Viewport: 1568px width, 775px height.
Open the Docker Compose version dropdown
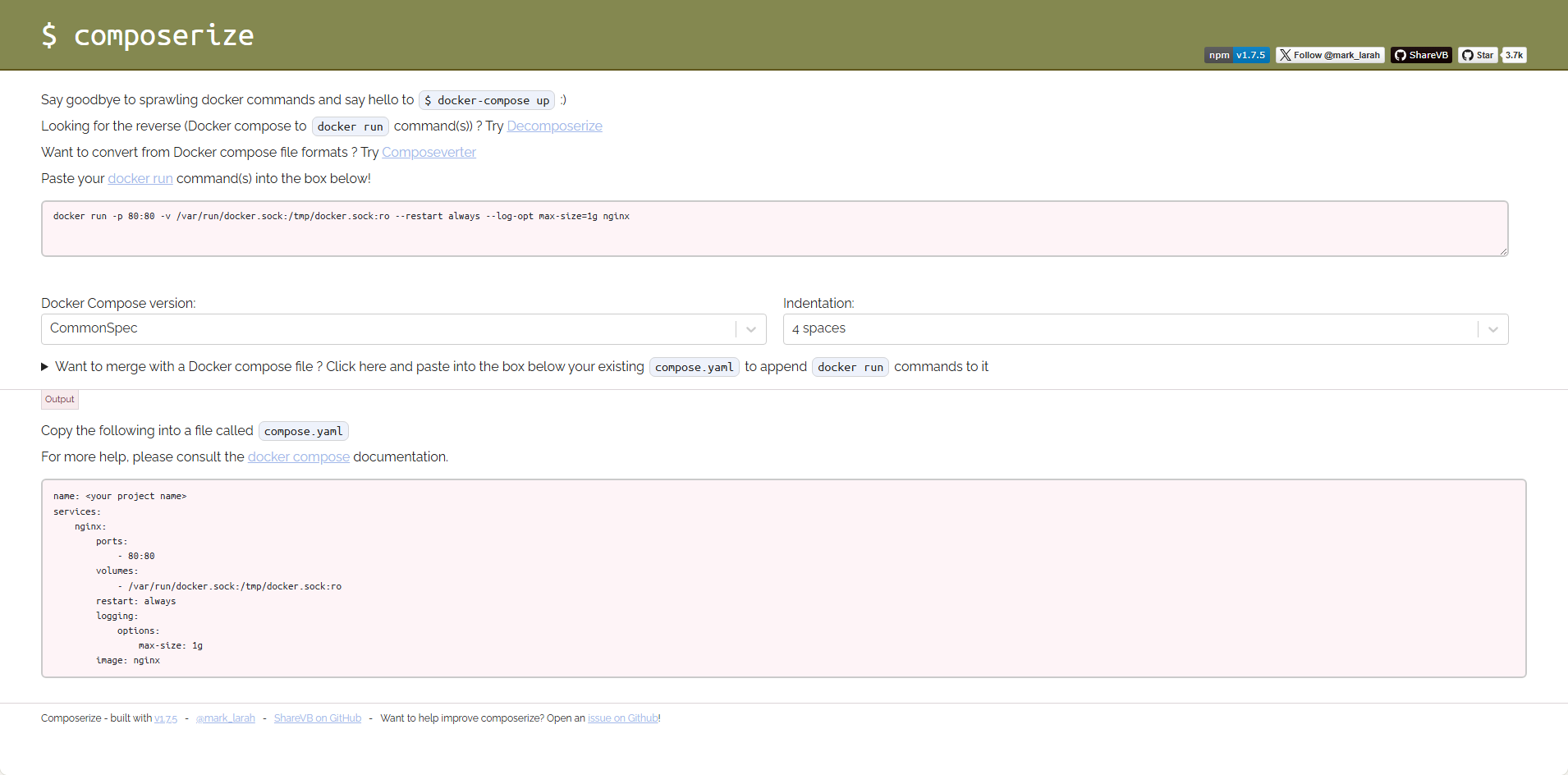404,328
